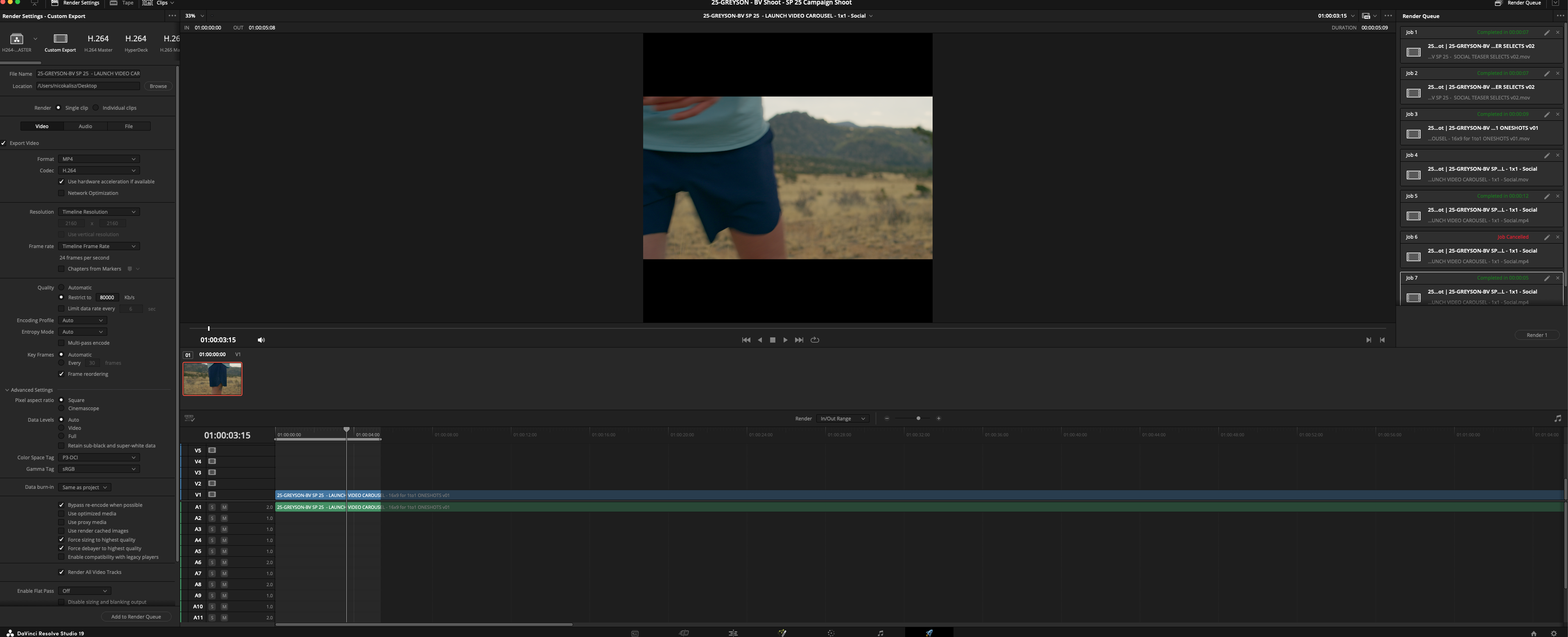This screenshot has height=637, width=1568.
Task: Open the Fusion page icon
Action: [x=782, y=633]
